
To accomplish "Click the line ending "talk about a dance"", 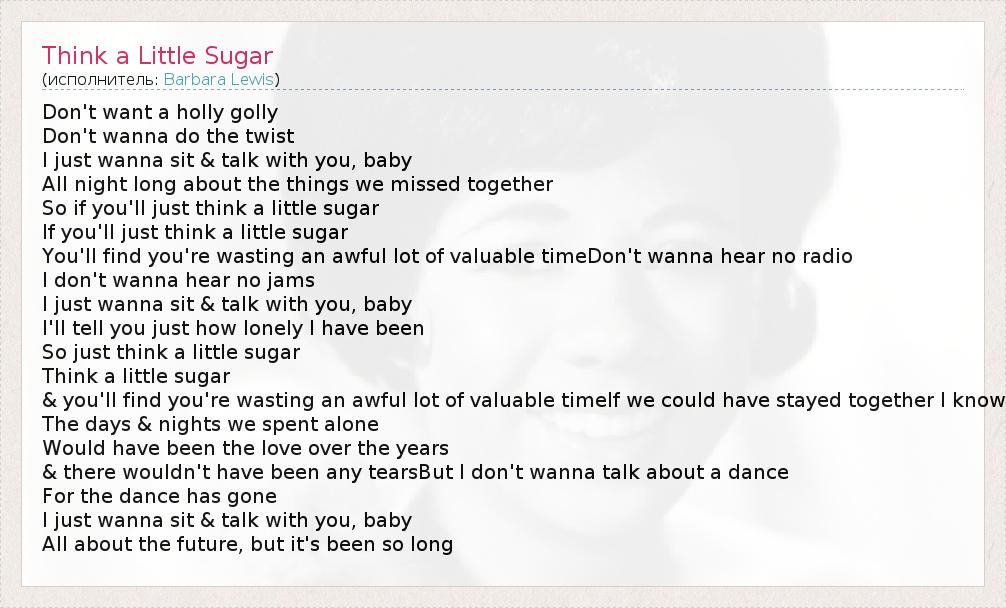I will pyautogui.click(x=415, y=472).
